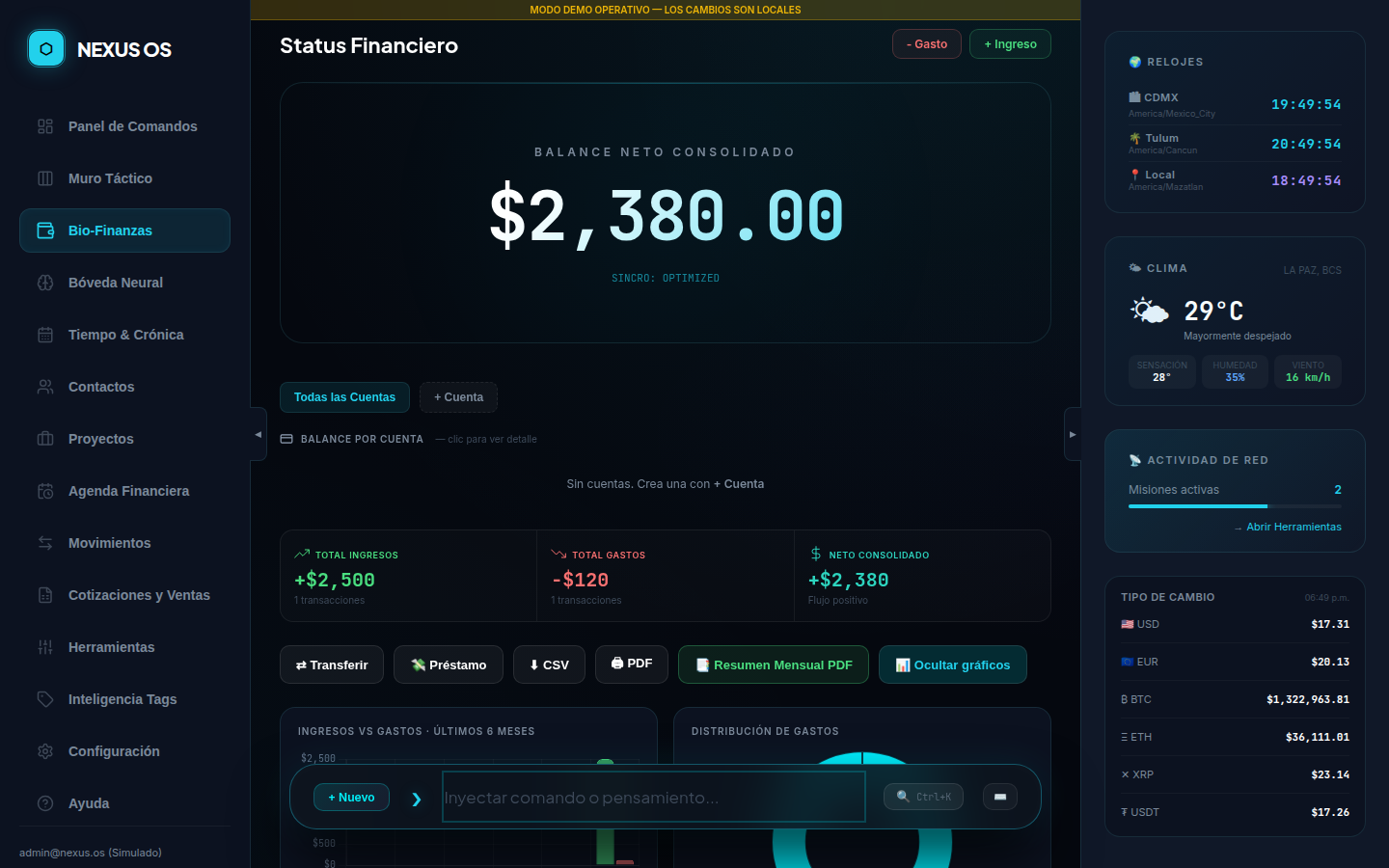Click the globe icon beside Relojes
Screen dimensions: 1389x868
point(1135,62)
